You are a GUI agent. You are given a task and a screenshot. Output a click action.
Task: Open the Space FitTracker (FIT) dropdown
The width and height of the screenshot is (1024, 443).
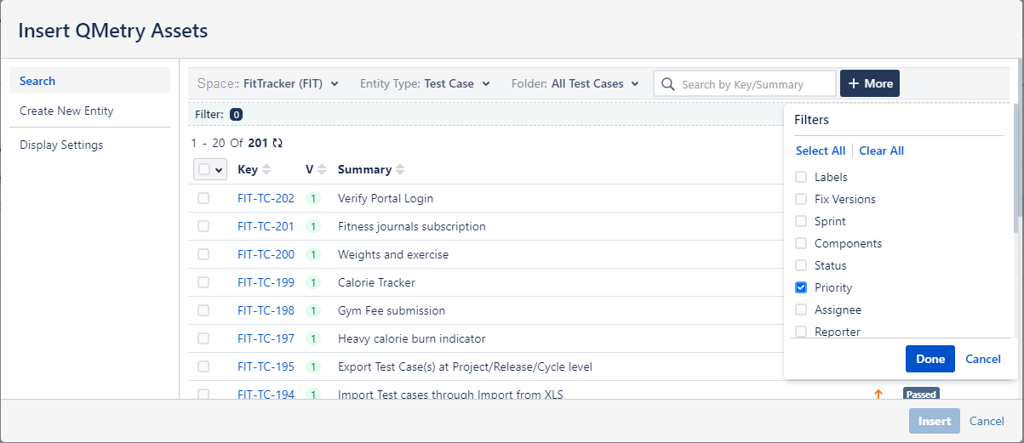268,84
